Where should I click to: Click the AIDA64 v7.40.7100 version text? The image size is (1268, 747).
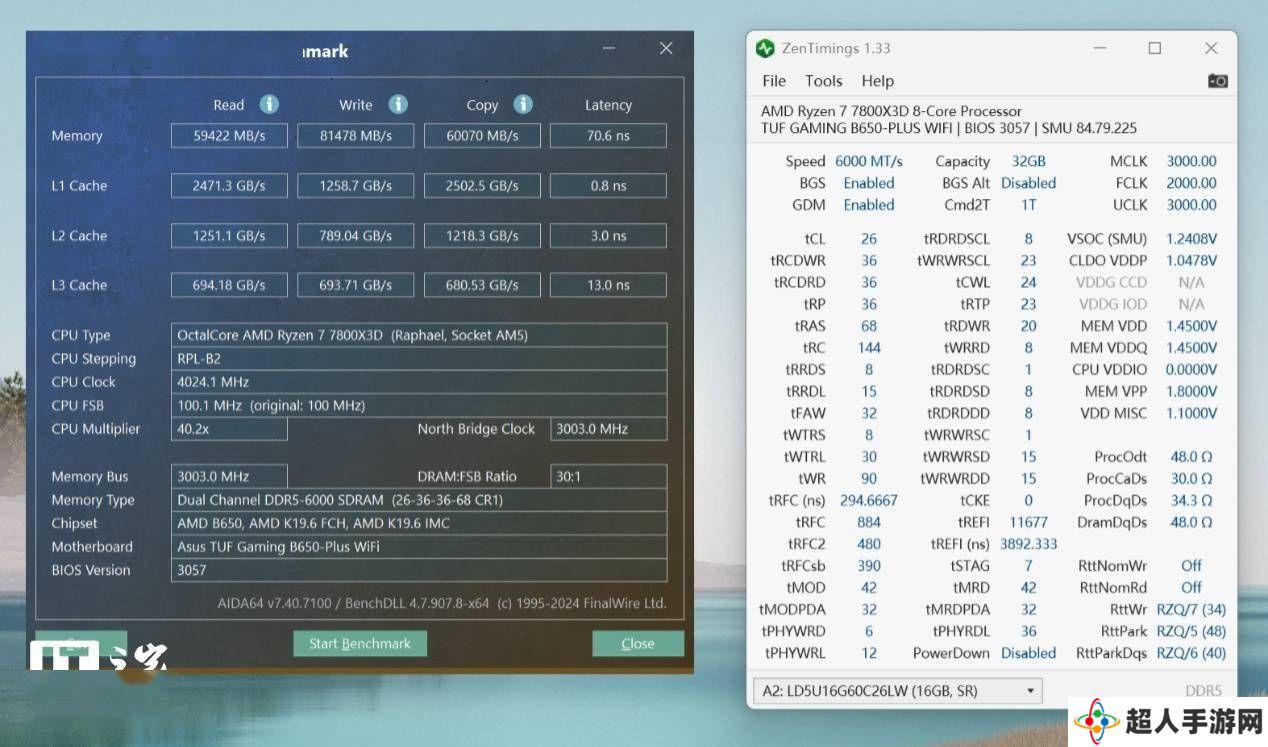(x=442, y=604)
